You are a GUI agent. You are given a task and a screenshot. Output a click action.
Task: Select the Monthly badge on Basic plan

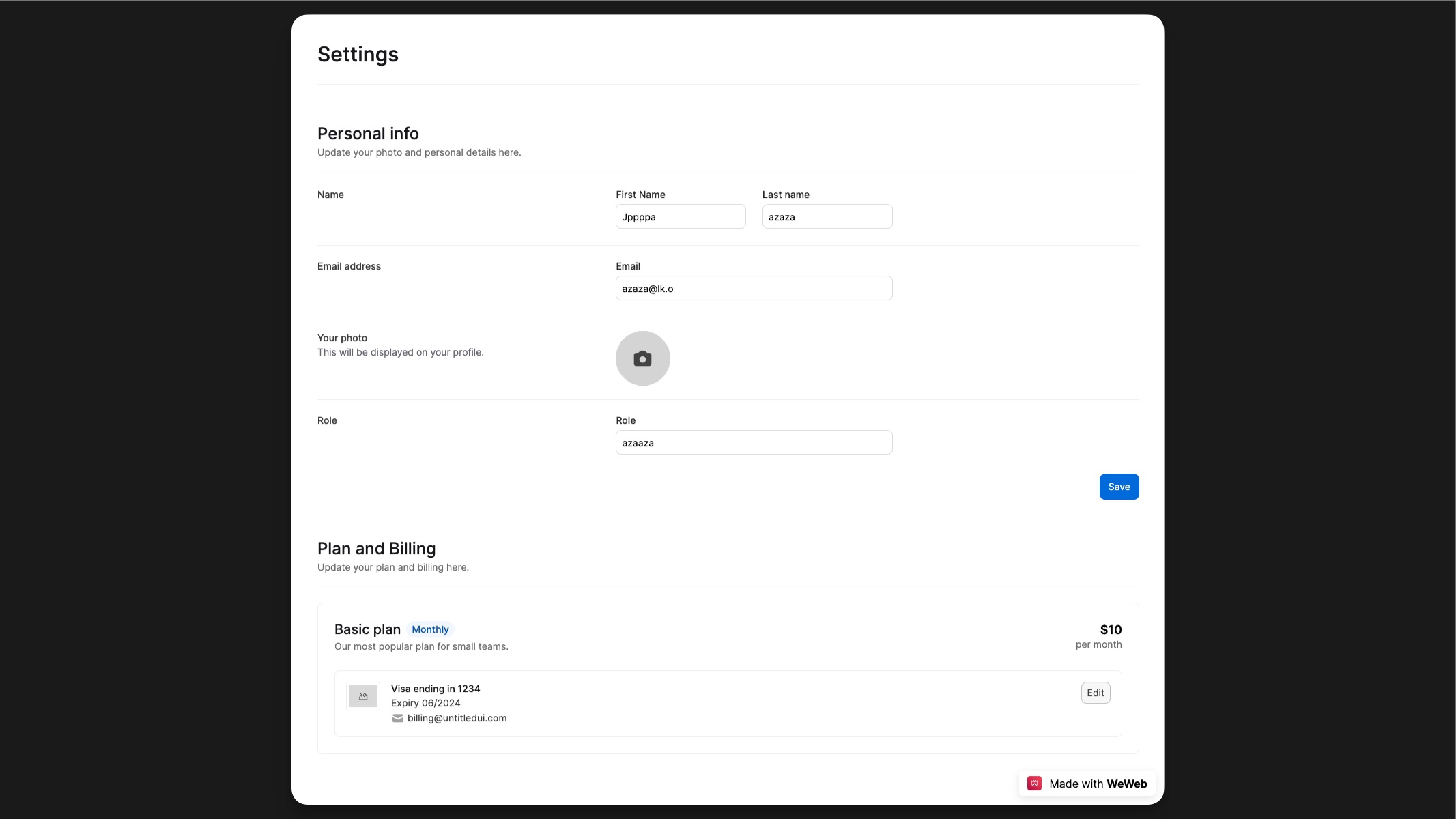click(429, 629)
